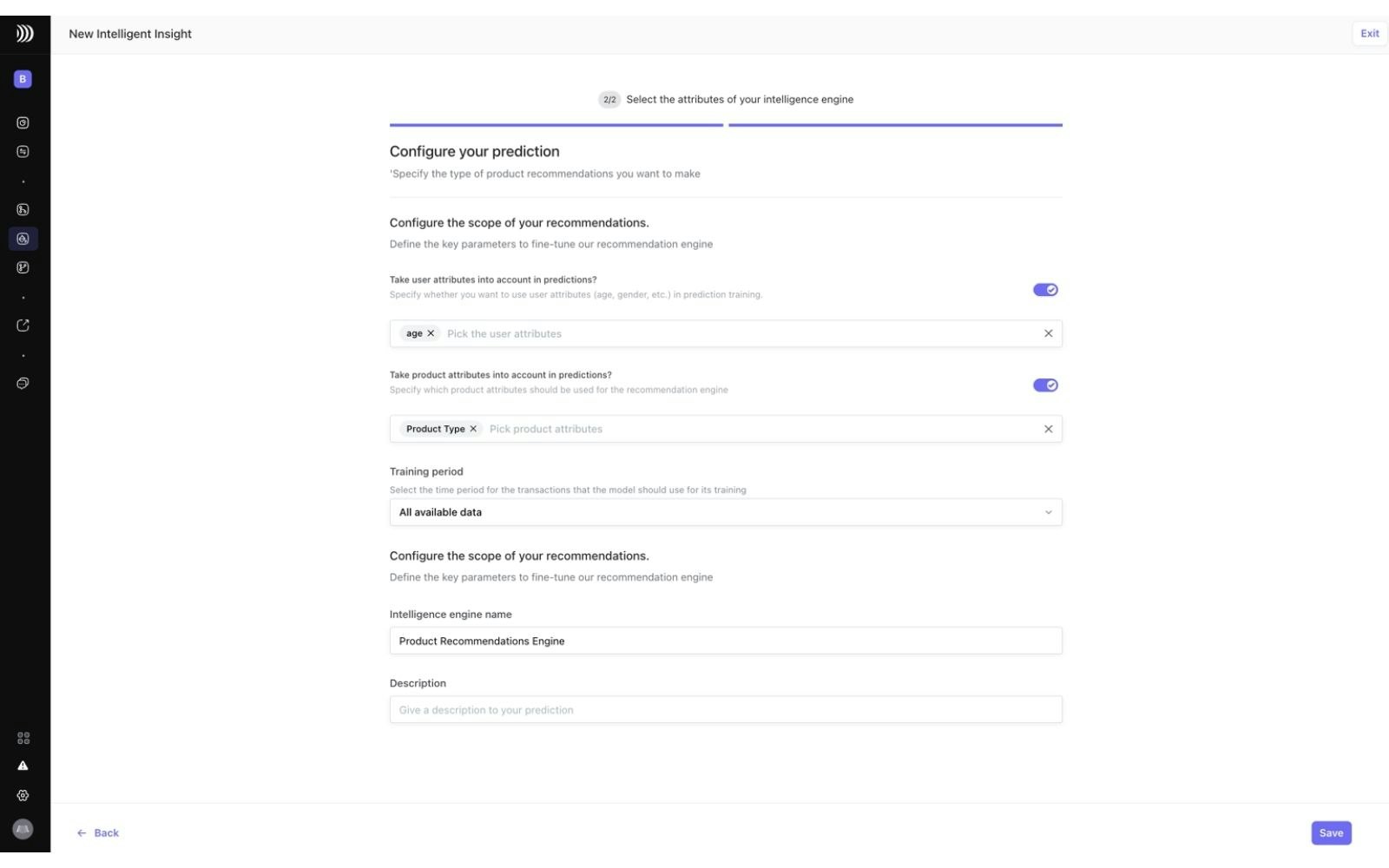Open the highlighted Intelligence section in sidebar
The image size is (1389, 868).
(x=23, y=238)
